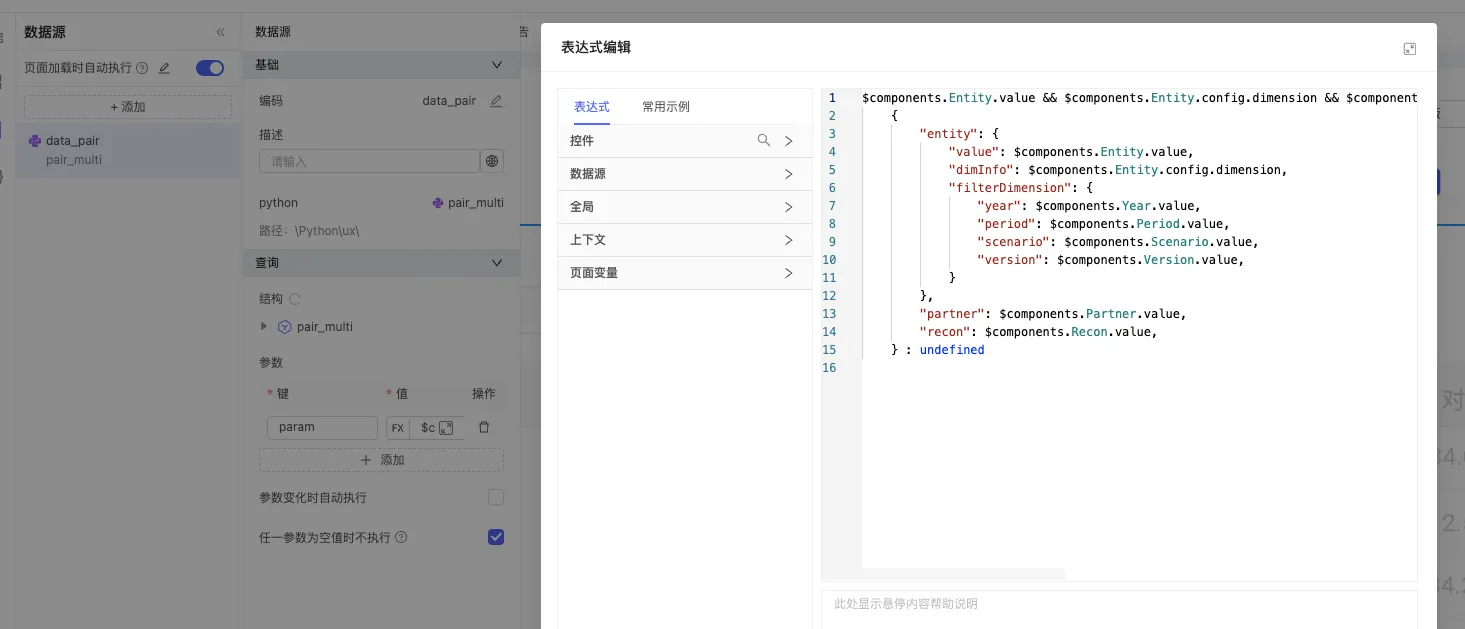Click the undefined keyword on line 15
Image resolution: width=1465 pixels, height=629 pixels.
point(952,350)
